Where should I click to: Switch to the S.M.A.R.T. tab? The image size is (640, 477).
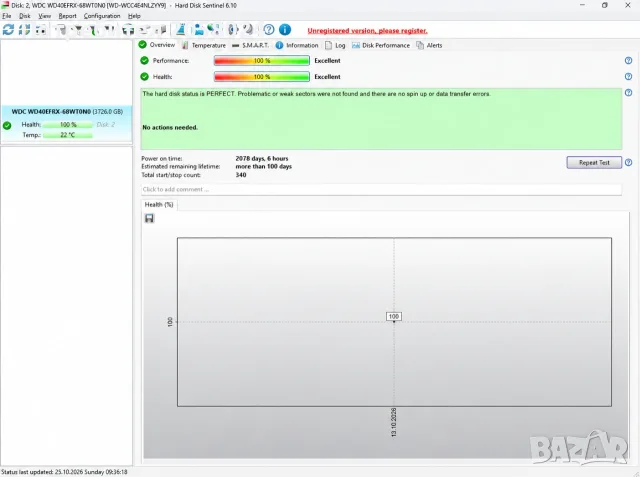250,45
